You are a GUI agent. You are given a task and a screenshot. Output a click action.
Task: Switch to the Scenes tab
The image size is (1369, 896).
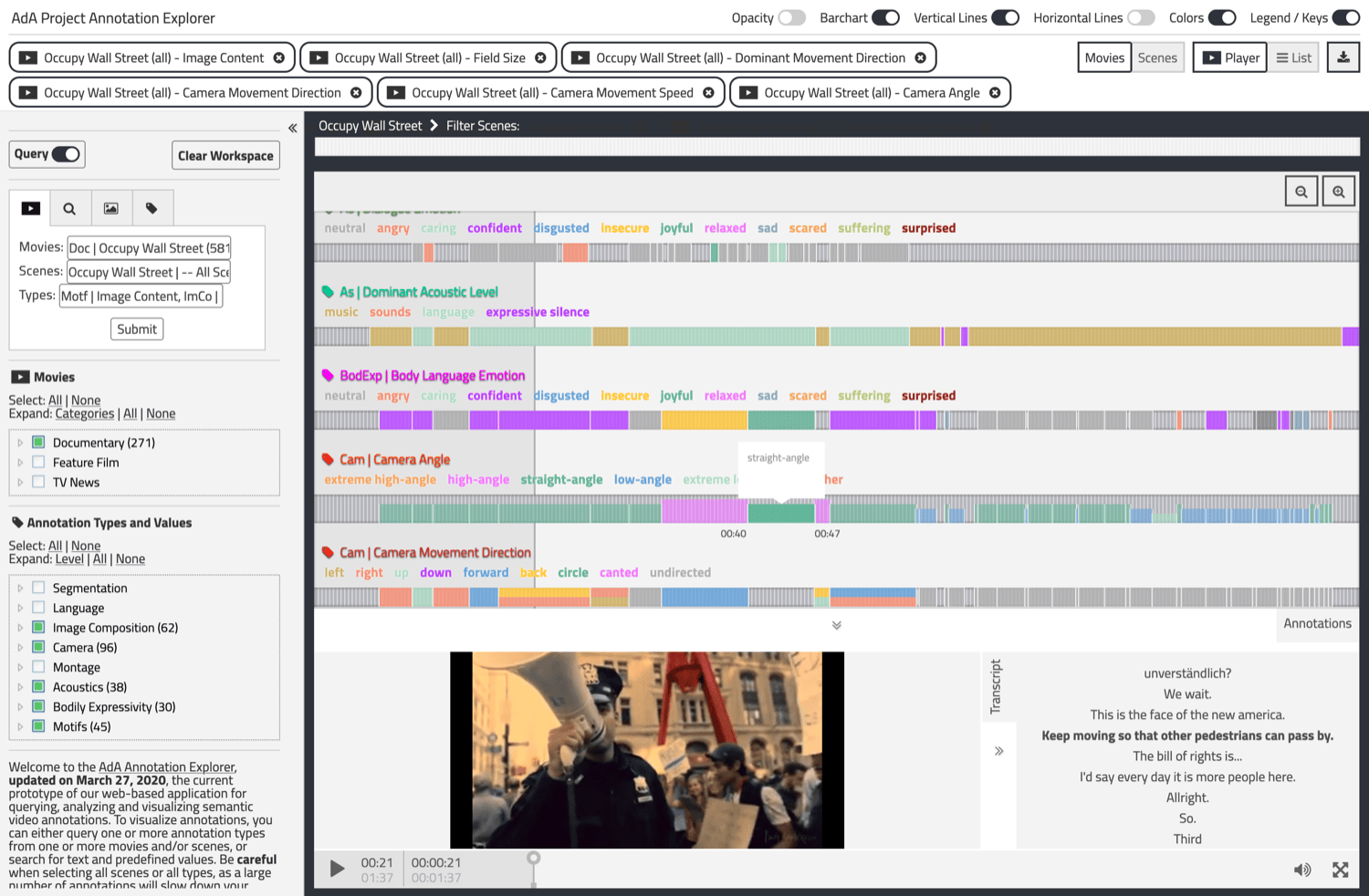click(x=1157, y=57)
